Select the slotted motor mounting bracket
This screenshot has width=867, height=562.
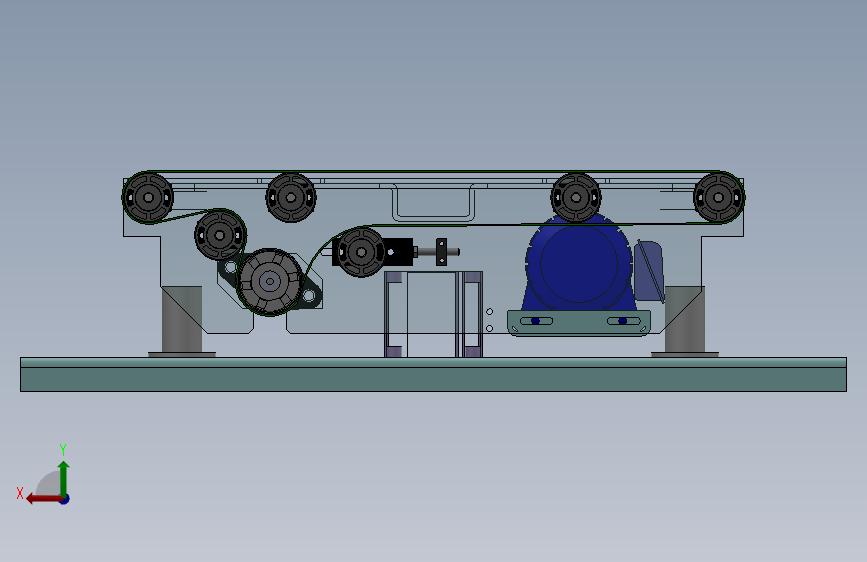[579, 322]
